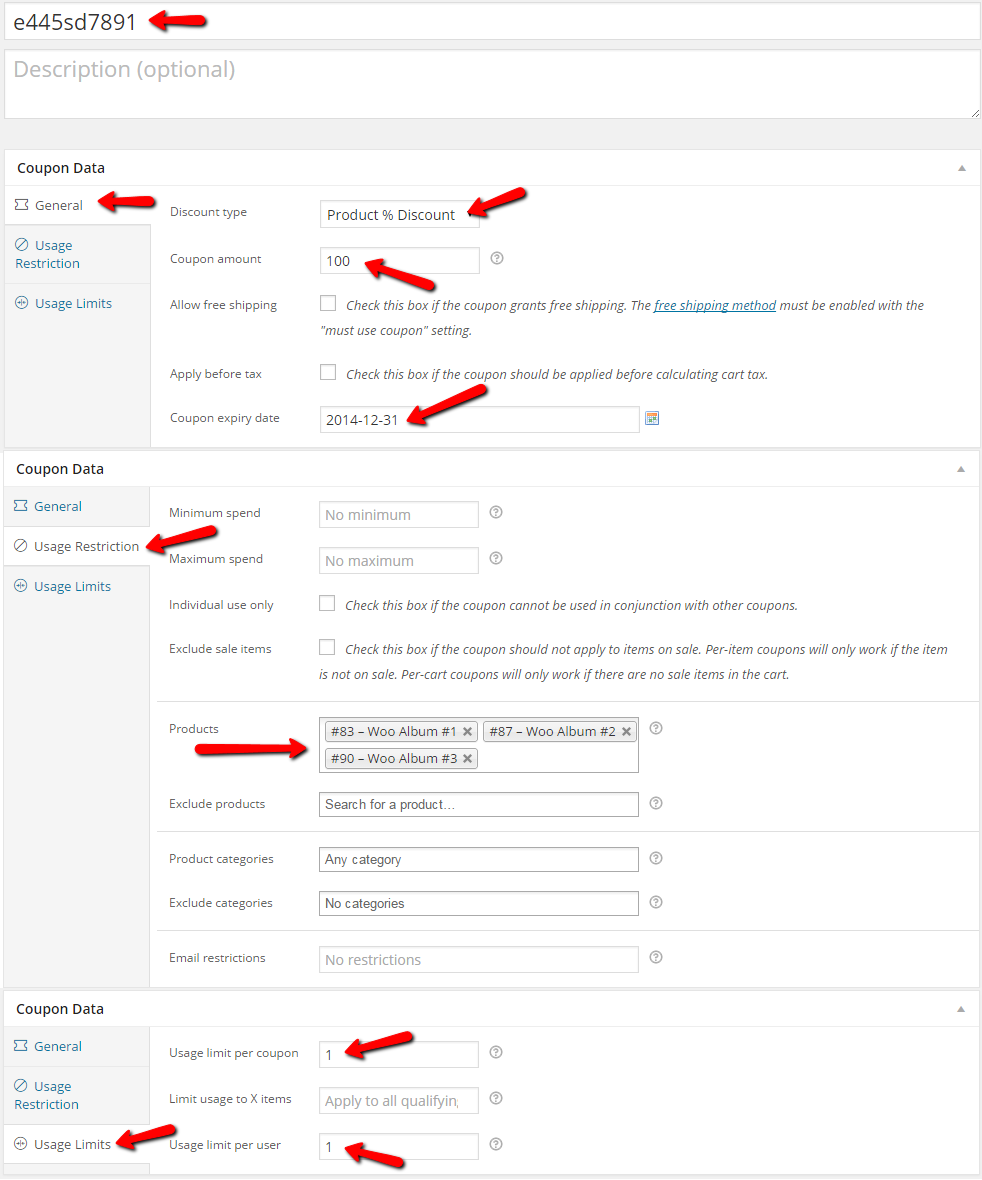Collapse the bottom Coupon Data panel

[961, 1008]
